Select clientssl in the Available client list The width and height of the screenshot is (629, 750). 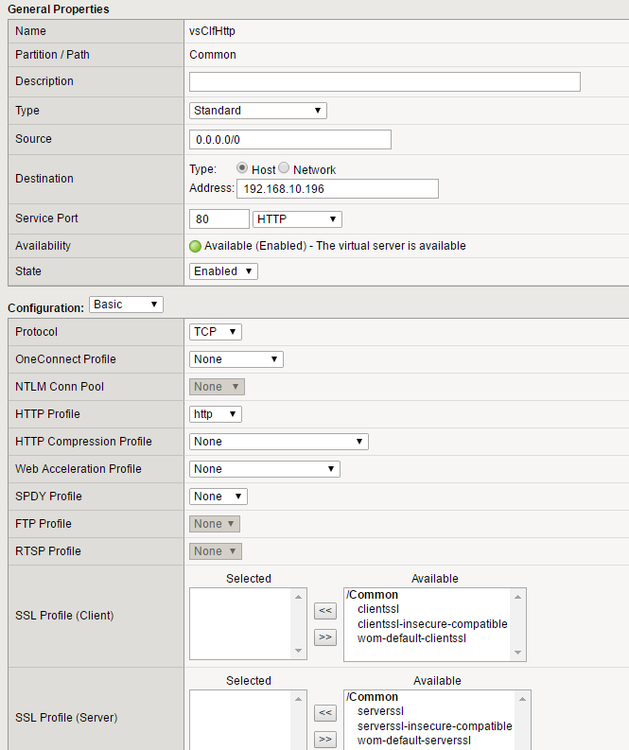(x=378, y=609)
